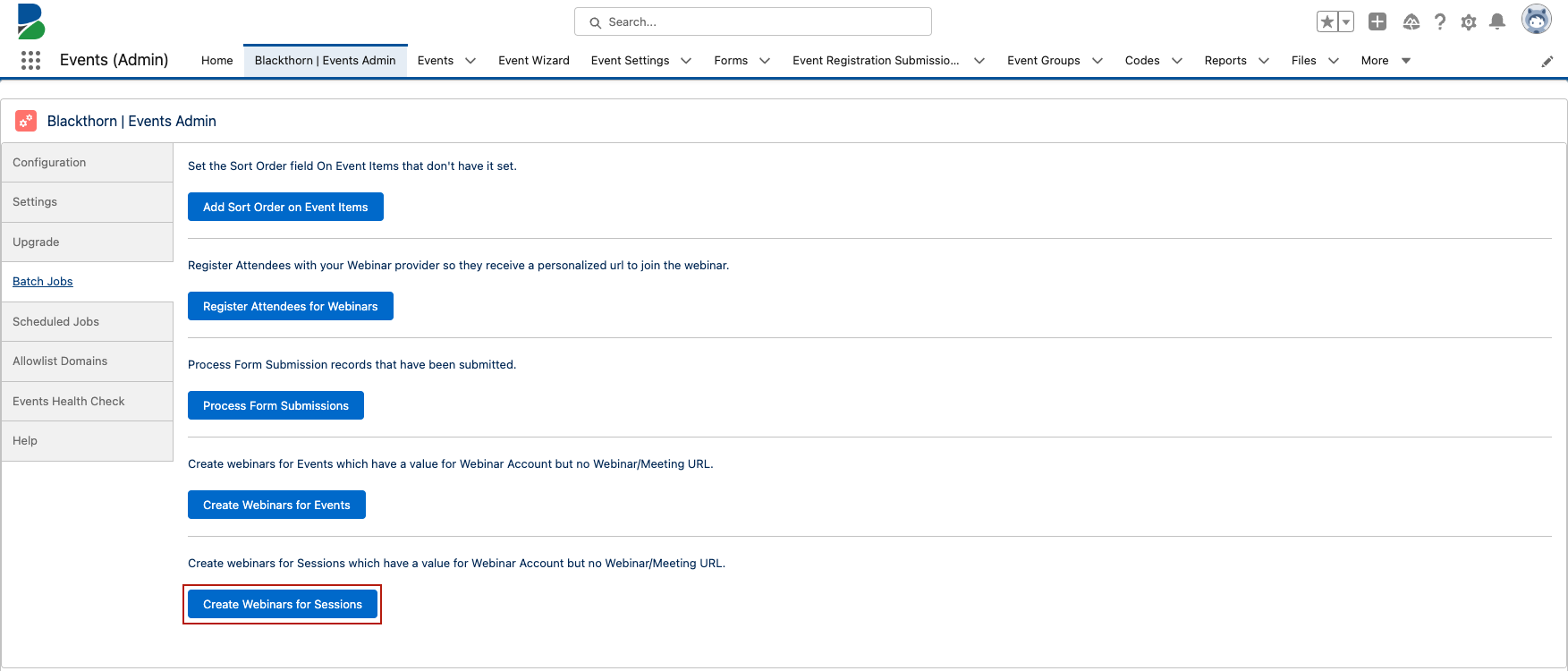Select Scheduled Jobs in the sidebar

coord(88,321)
